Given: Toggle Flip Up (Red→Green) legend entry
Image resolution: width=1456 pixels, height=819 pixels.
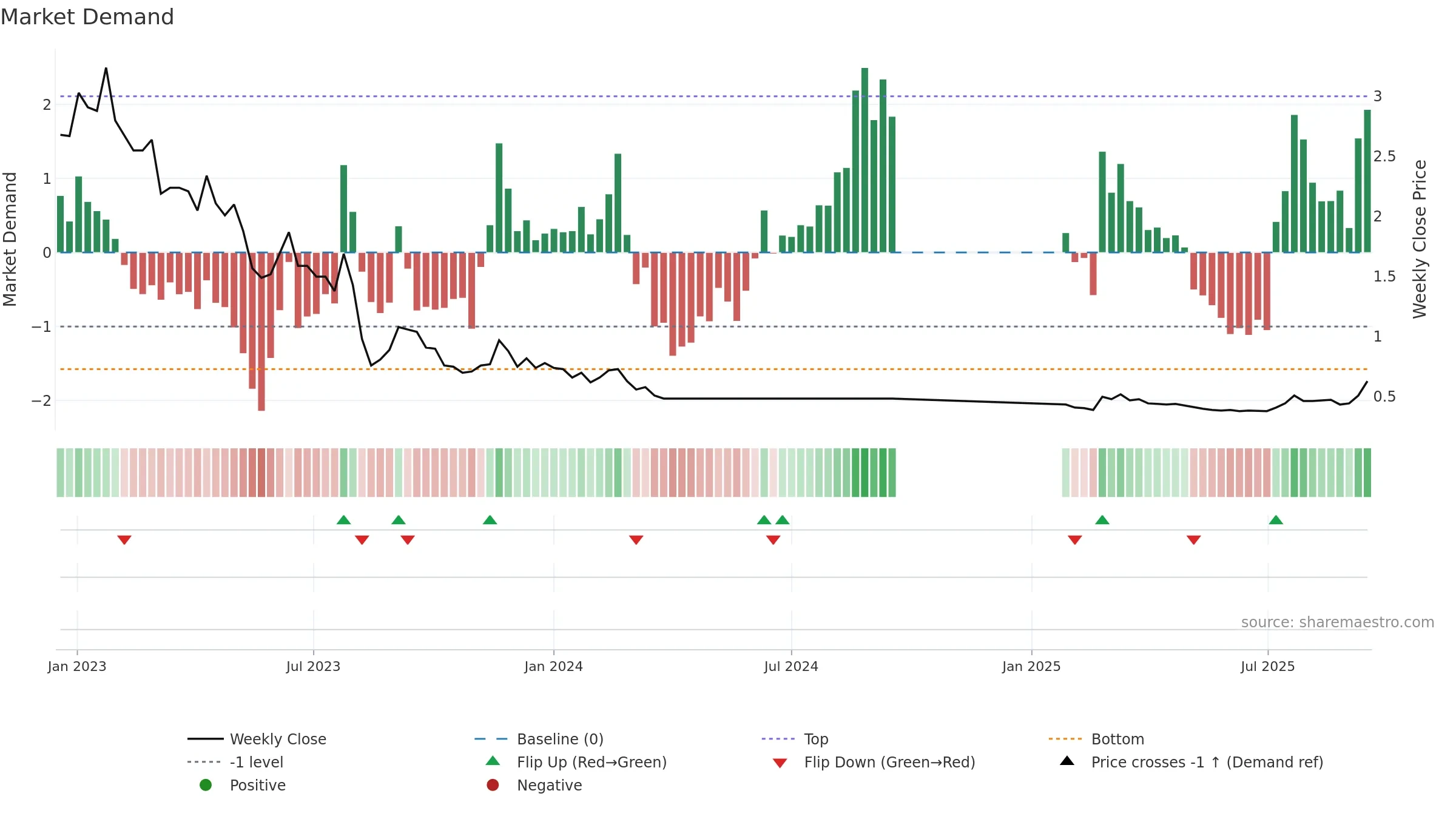Looking at the screenshot, I should (576, 762).
